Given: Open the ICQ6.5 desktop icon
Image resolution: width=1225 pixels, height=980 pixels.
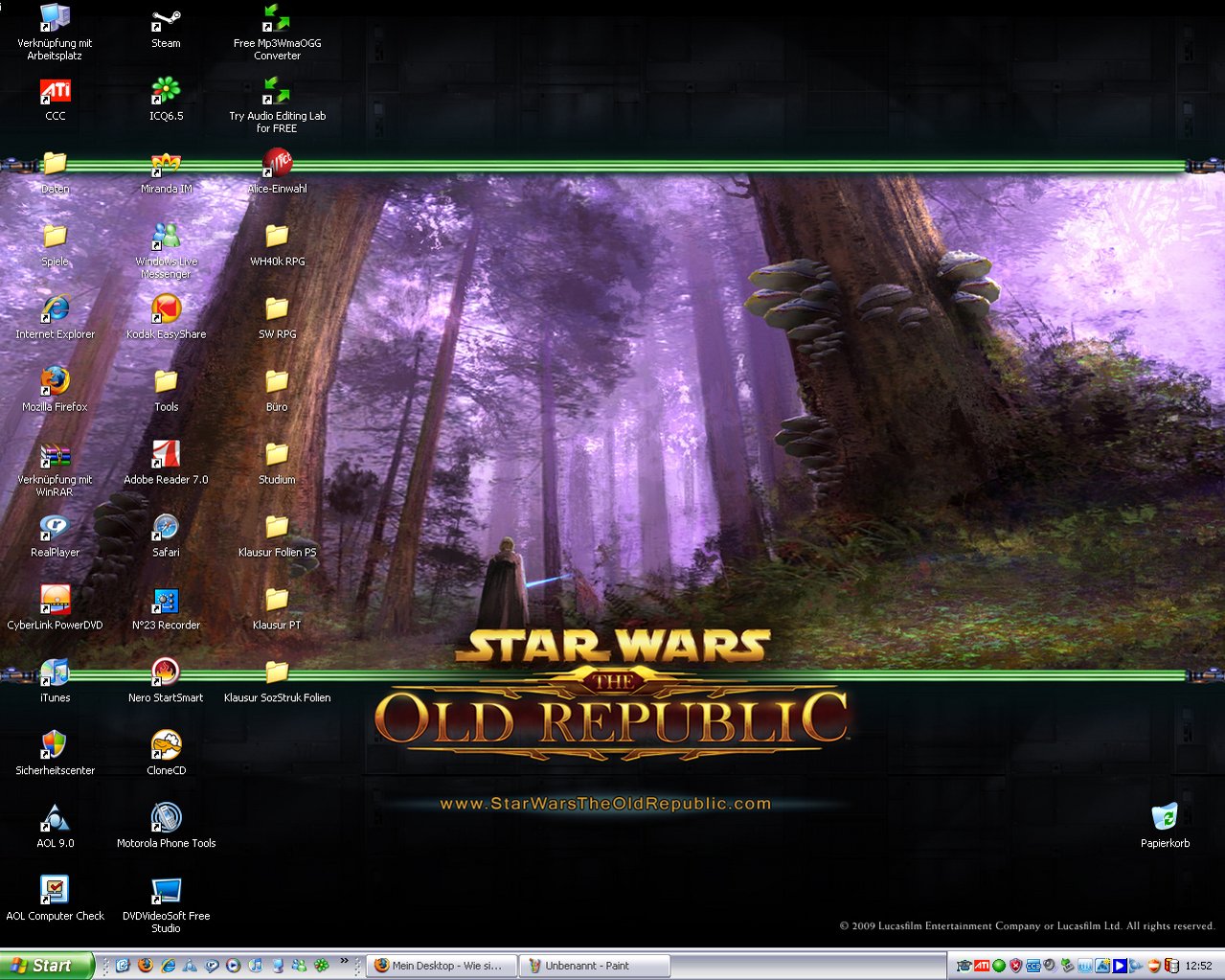Looking at the screenshot, I should [x=166, y=92].
